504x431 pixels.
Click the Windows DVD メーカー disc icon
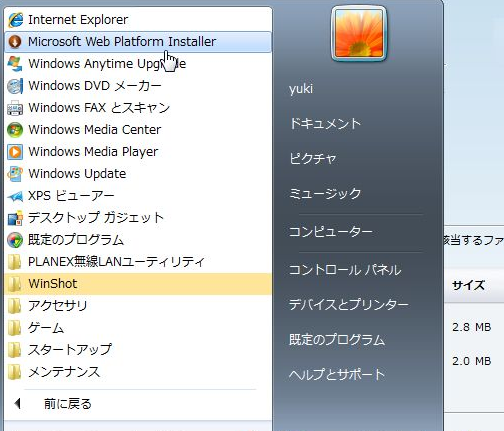point(15,86)
